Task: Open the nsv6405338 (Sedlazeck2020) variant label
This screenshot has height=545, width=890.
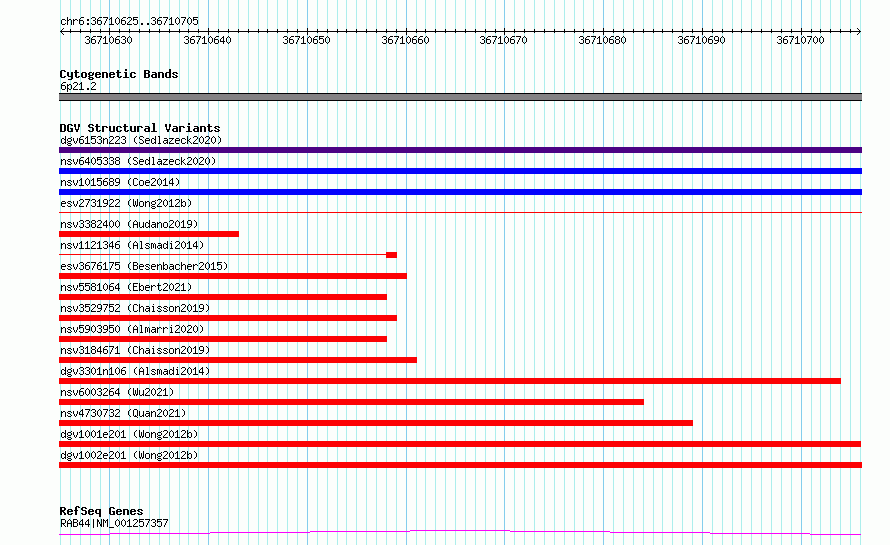Action: [138, 161]
